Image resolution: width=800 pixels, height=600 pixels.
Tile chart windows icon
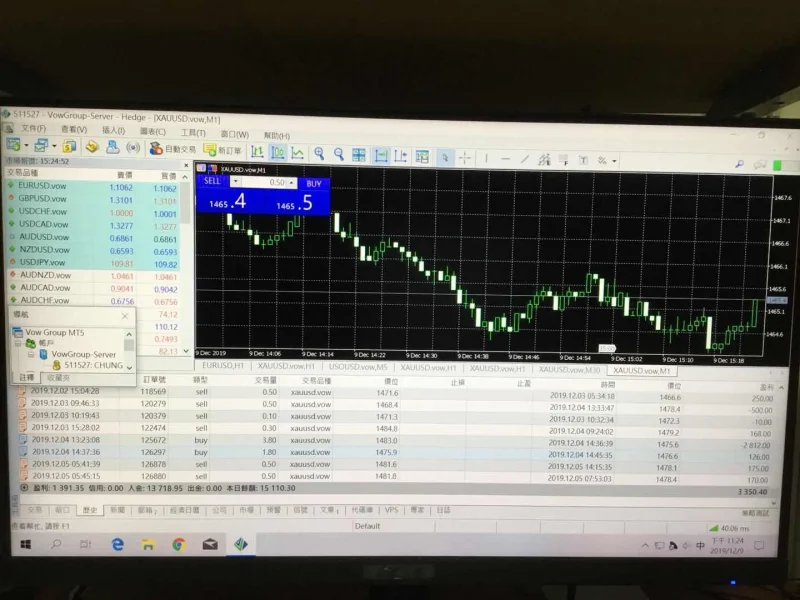click(x=359, y=155)
